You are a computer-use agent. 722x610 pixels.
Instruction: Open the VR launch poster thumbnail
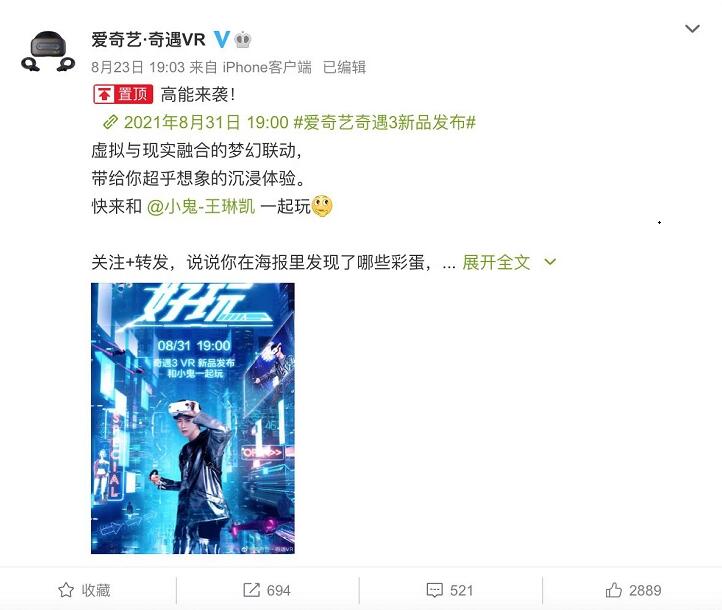(193, 418)
